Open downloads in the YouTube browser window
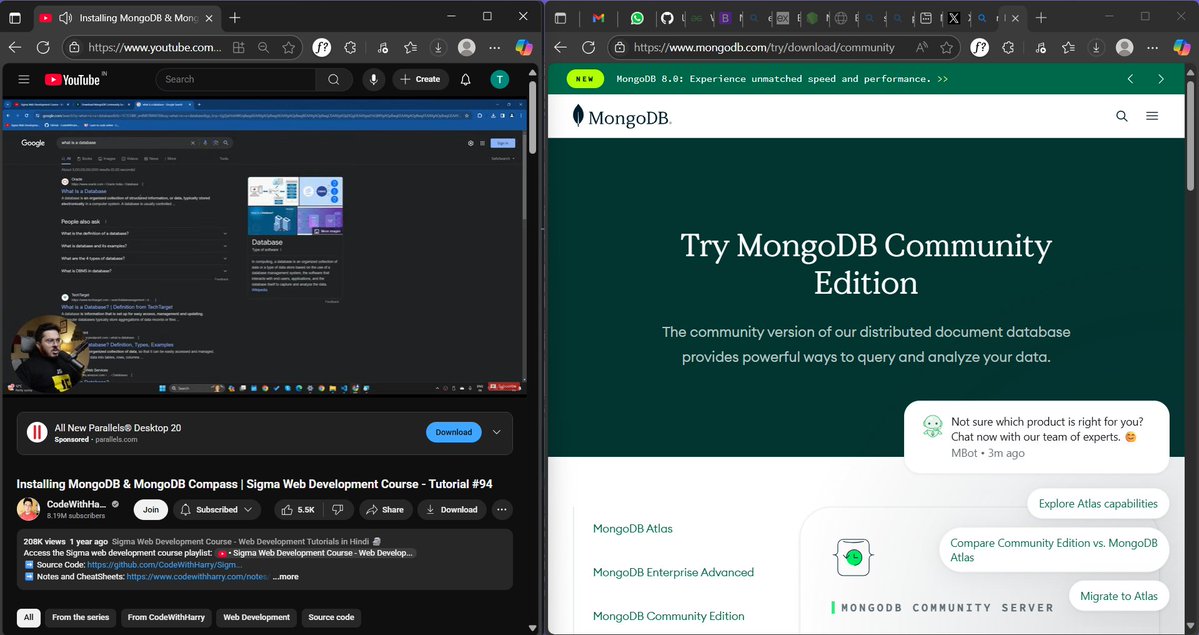 coord(438,47)
